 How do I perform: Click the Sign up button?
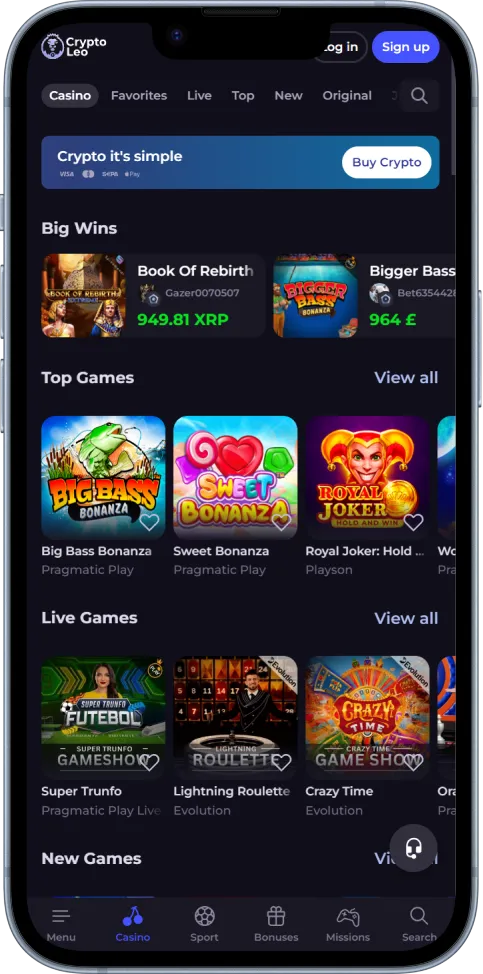point(405,47)
